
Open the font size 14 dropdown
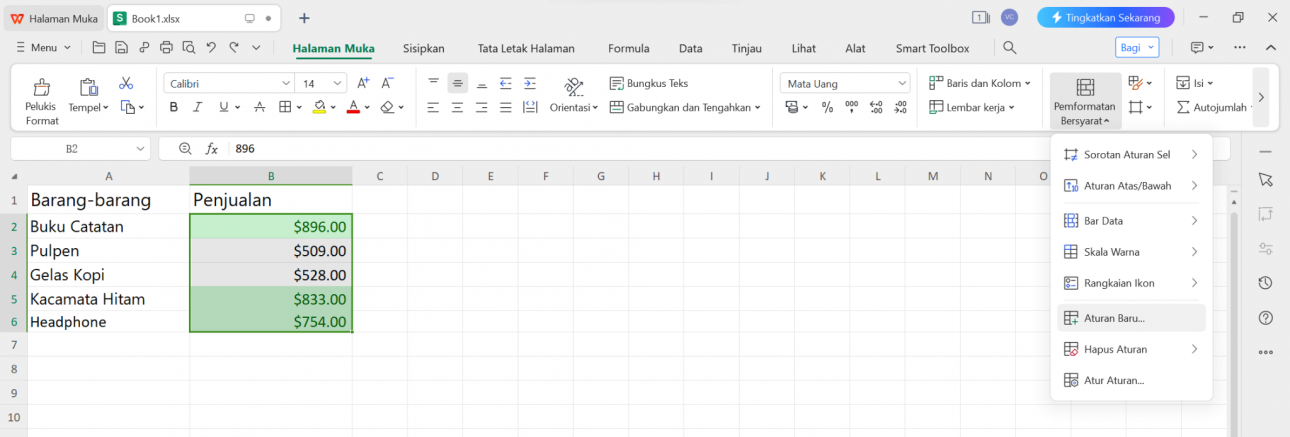[x=338, y=84]
